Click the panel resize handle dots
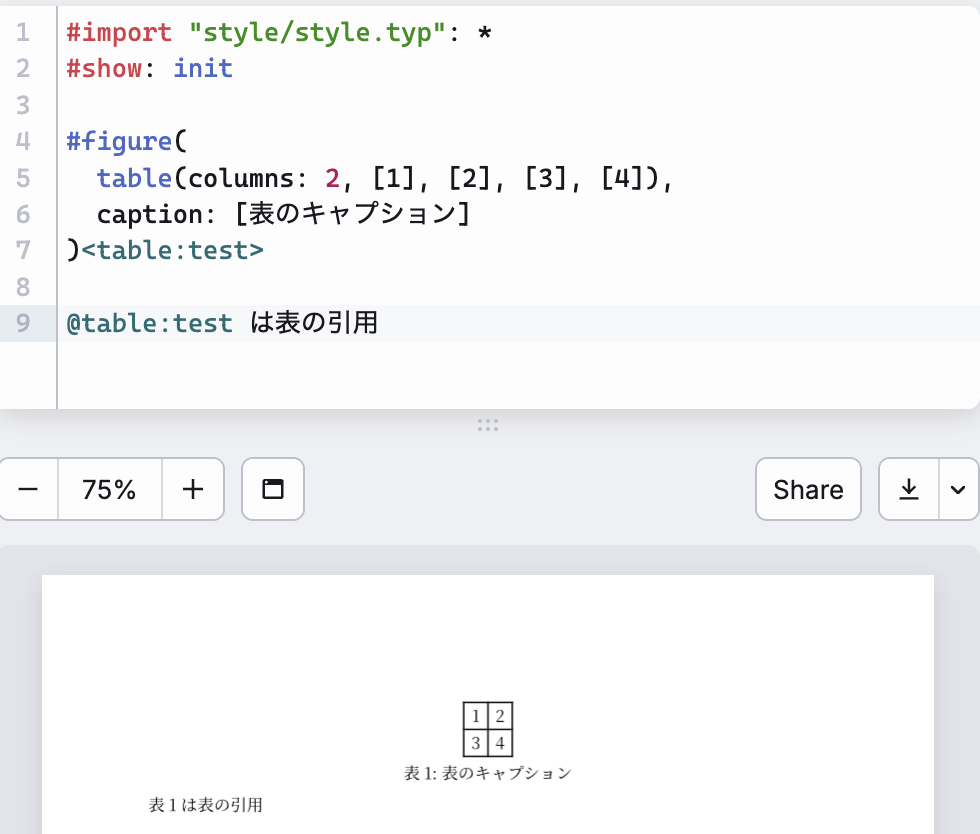Image resolution: width=980 pixels, height=834 pixels. 488,424
